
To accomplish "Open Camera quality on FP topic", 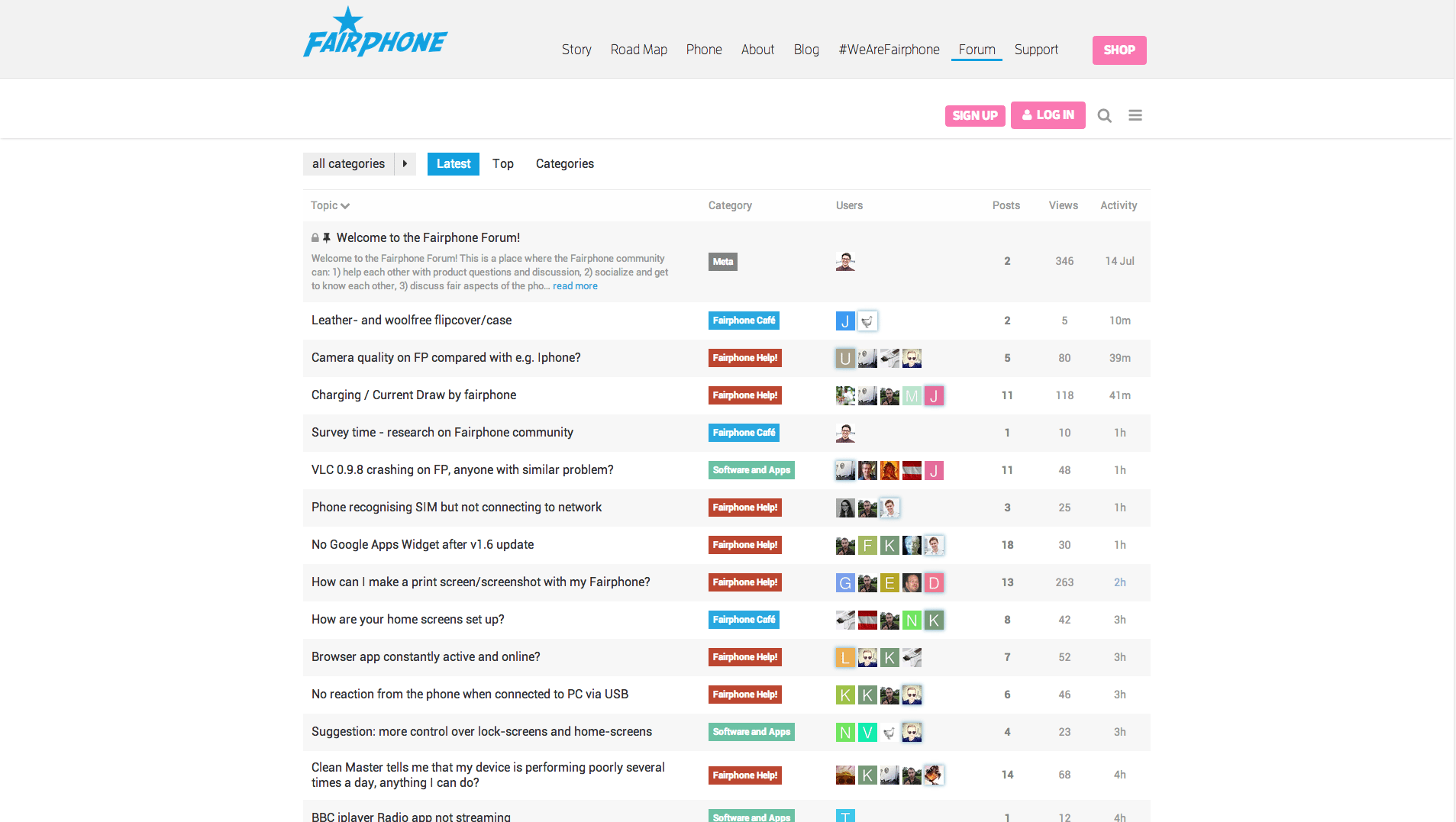I will 446,358.
